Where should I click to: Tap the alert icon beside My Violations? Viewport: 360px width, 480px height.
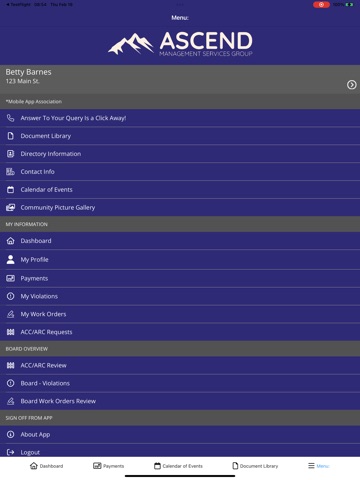click(11, 296)
